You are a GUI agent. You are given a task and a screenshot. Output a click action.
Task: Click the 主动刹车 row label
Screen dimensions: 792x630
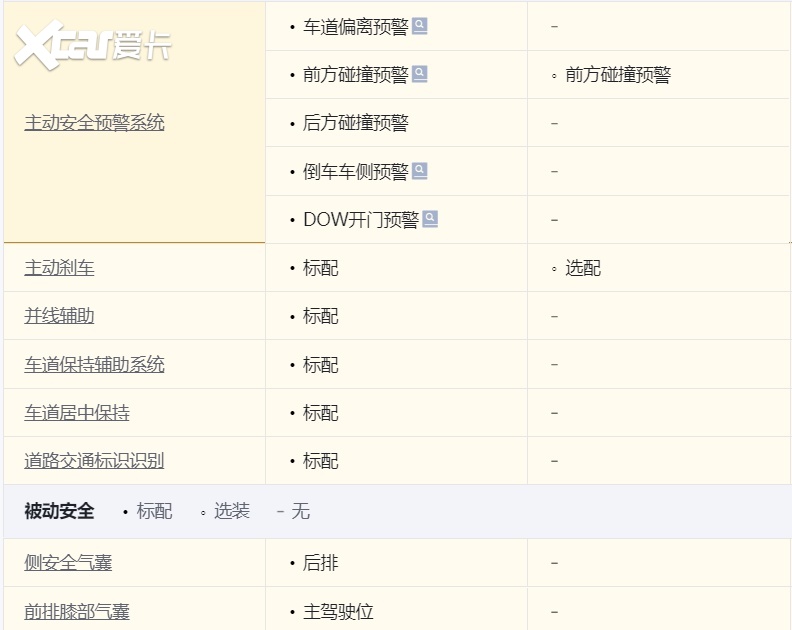tap(59, 268)
